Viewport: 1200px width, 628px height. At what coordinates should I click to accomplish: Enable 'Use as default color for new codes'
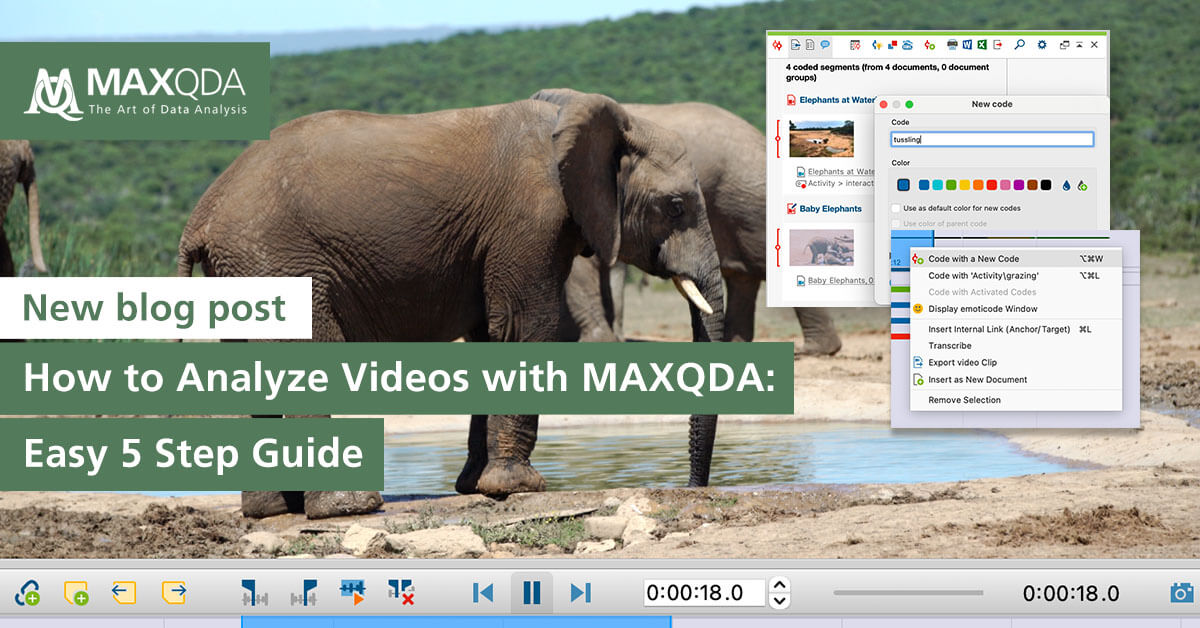(896, 208)
